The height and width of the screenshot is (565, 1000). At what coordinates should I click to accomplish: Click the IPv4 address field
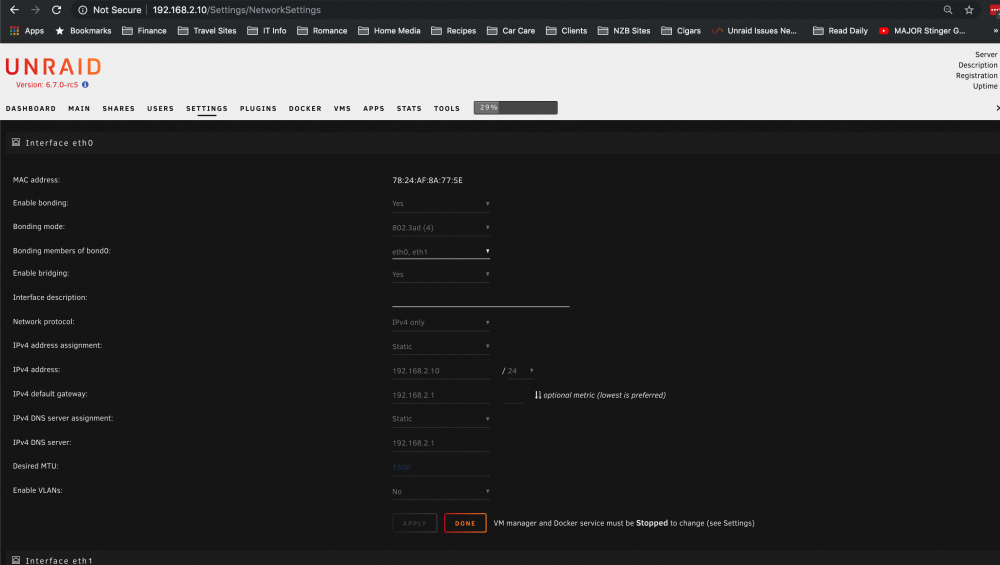(441, 371)
